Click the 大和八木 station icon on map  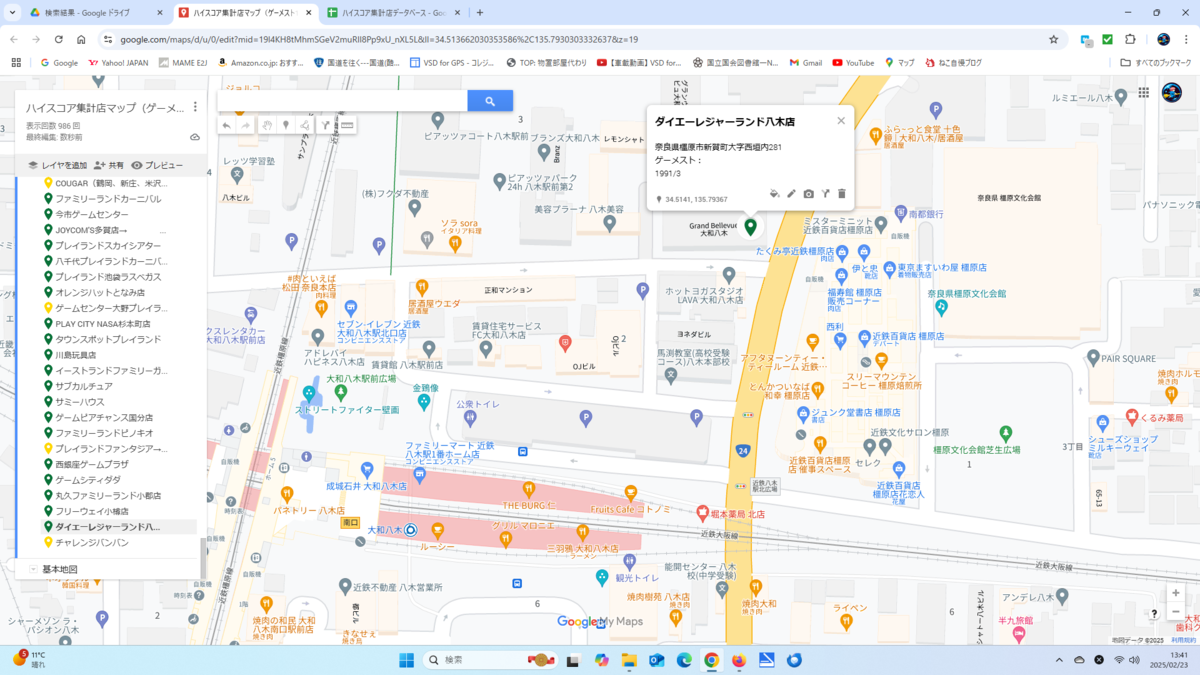click(x=410, y=530)
